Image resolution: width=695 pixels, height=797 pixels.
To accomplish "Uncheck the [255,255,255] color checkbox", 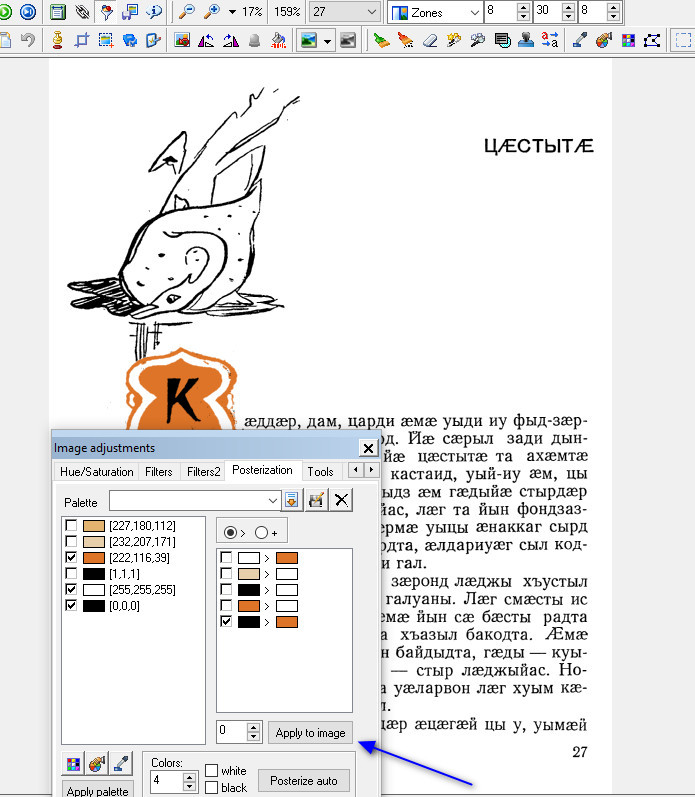I will tap(72, 590).
